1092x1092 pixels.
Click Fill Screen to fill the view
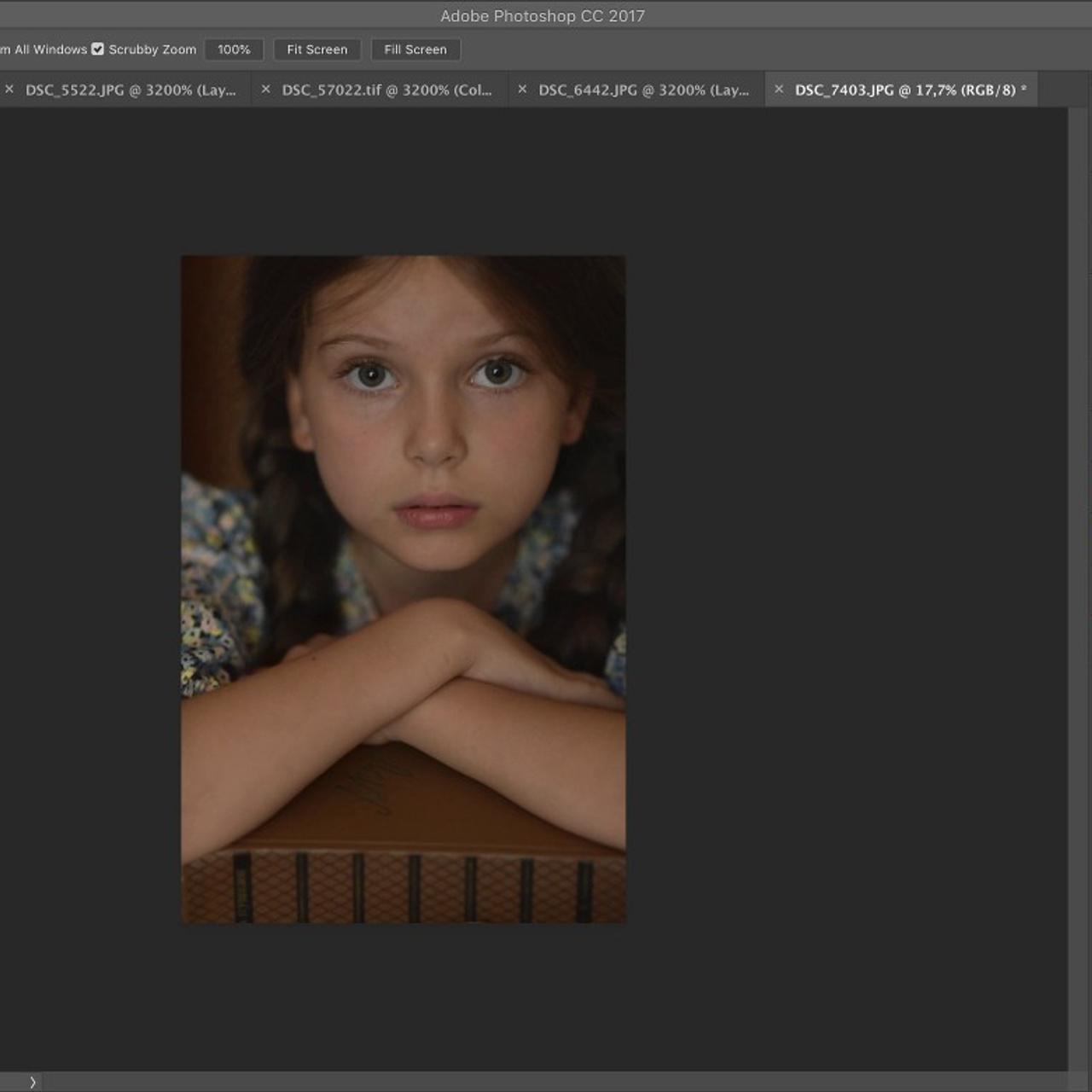pos(415,49)
